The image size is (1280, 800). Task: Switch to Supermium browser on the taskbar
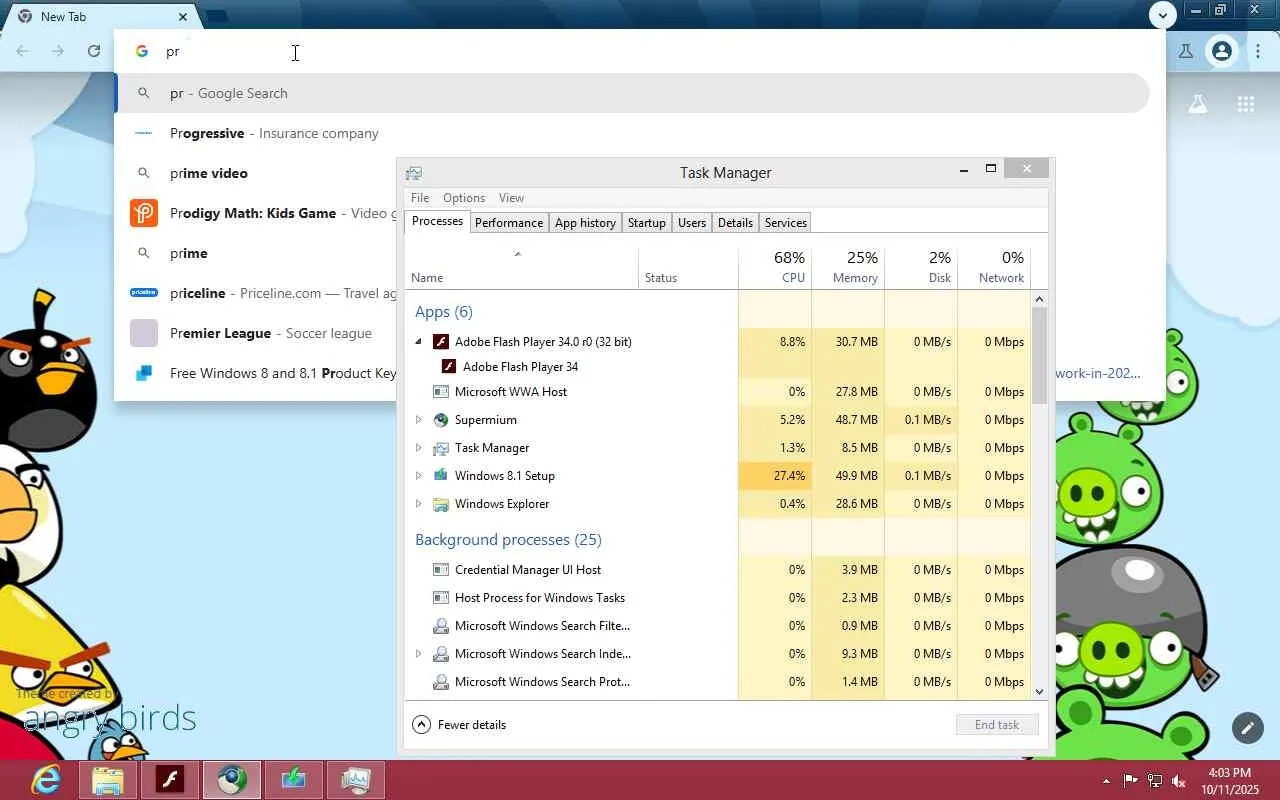[x=232, y=779]
